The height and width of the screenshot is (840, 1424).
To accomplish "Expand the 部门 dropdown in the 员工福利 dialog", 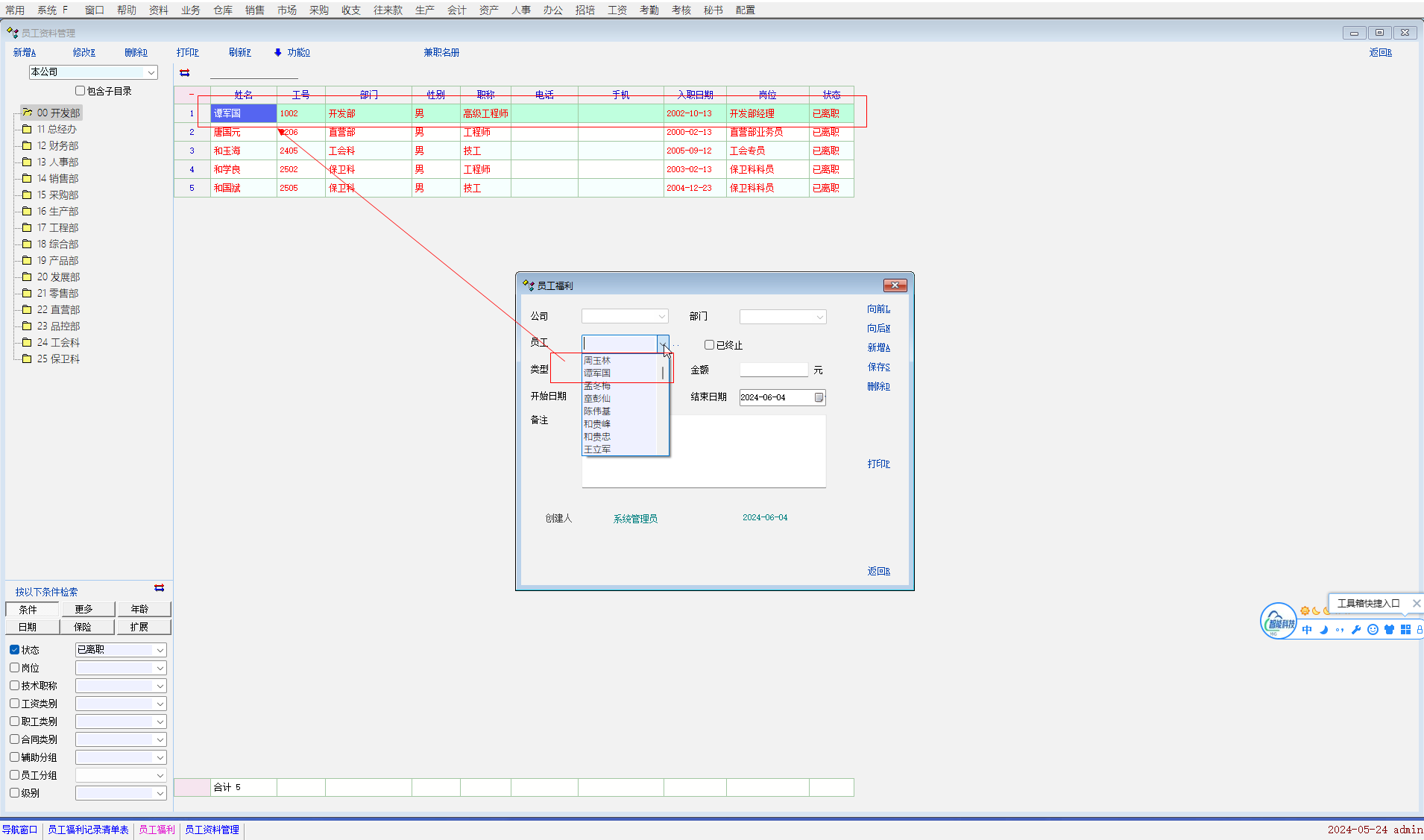I will (x=819, y=317).
